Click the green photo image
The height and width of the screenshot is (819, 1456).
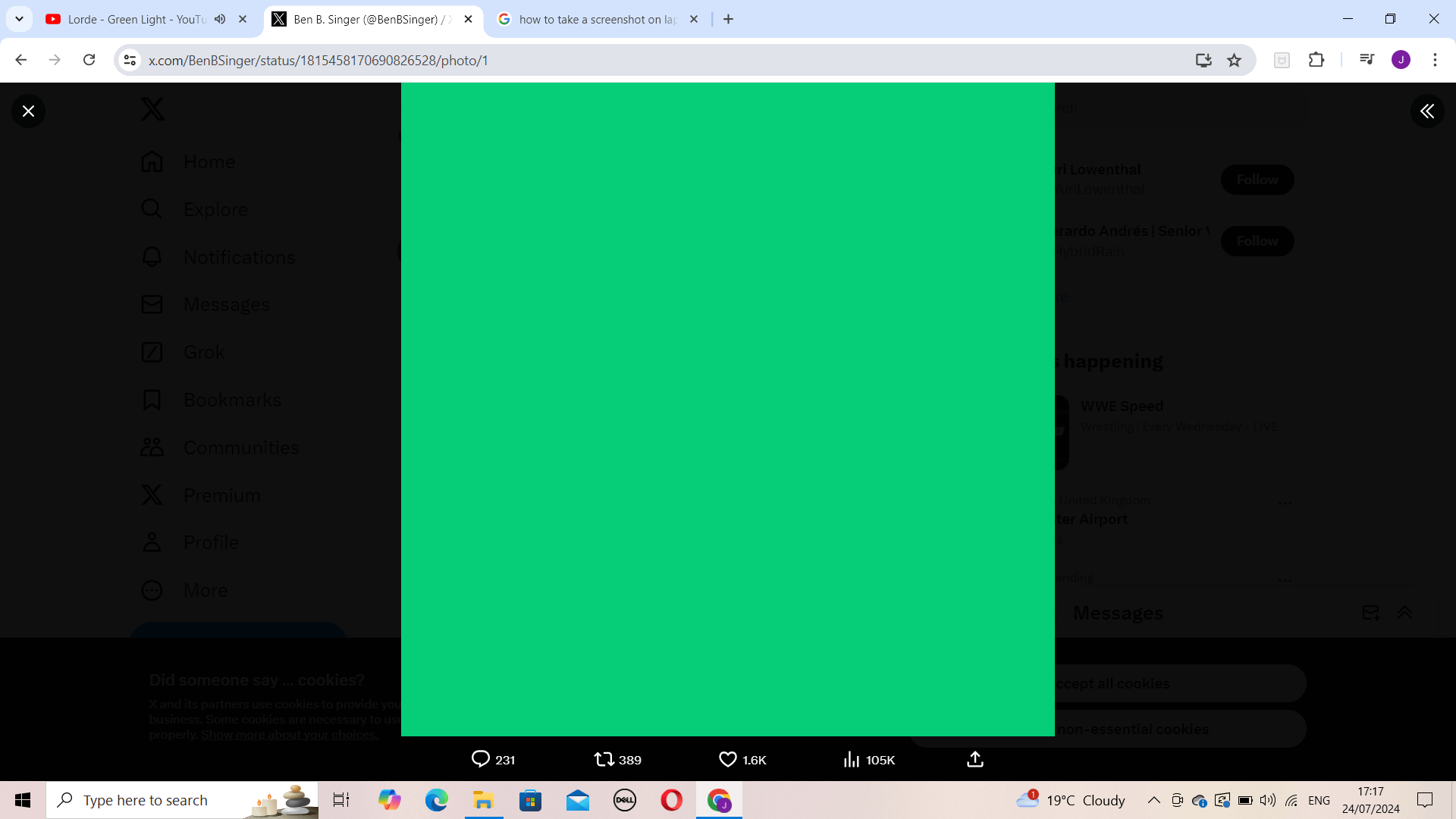[x=728, y=409]
